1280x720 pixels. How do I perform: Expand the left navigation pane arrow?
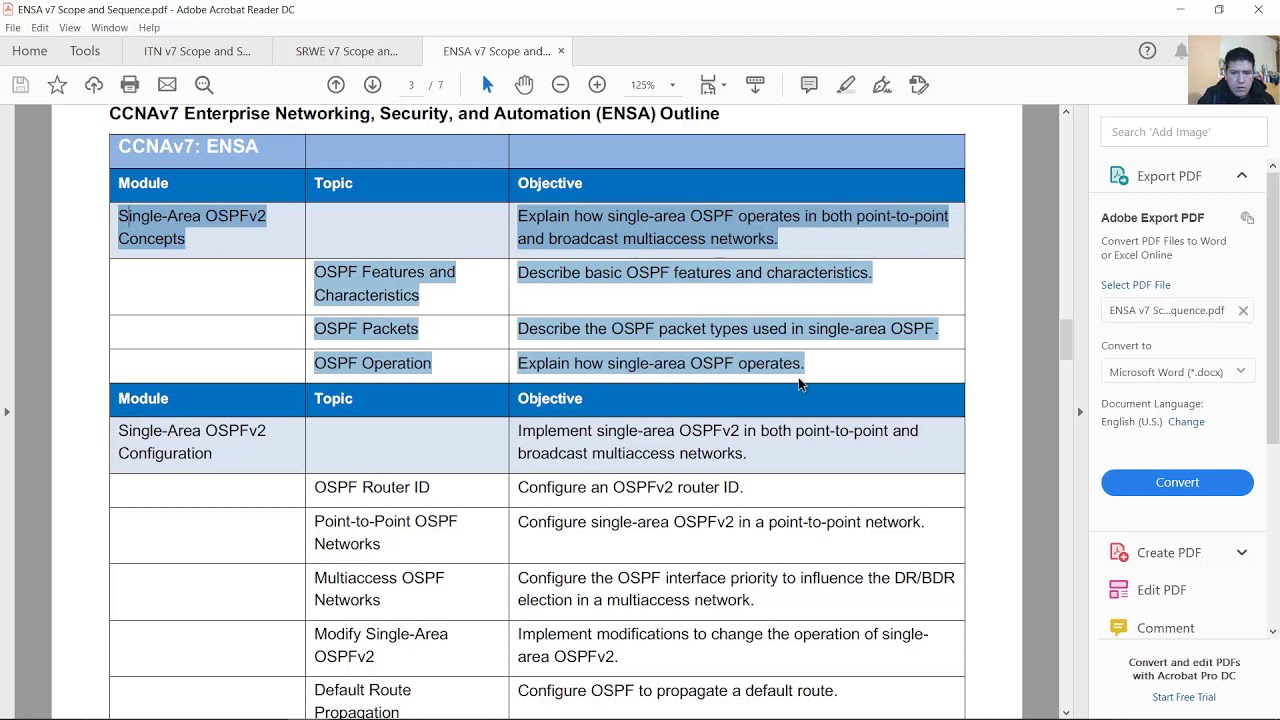tap(7, 411)
